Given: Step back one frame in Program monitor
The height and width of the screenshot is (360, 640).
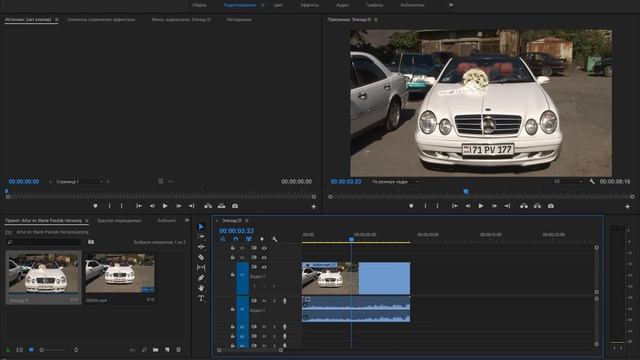Looking at the screenshot, I should (x=468, y=206).
